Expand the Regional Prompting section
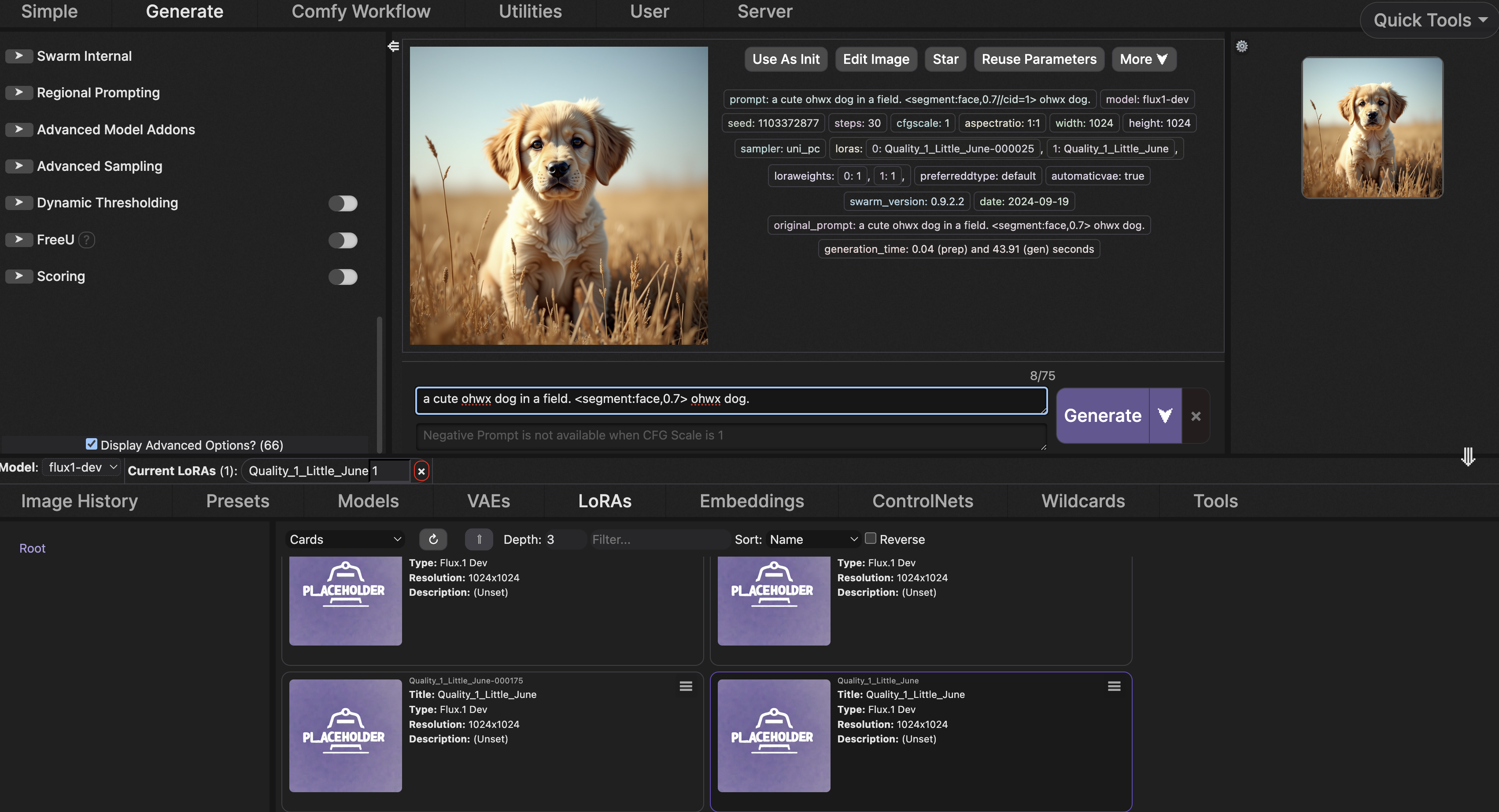 [x=18, y=92]
